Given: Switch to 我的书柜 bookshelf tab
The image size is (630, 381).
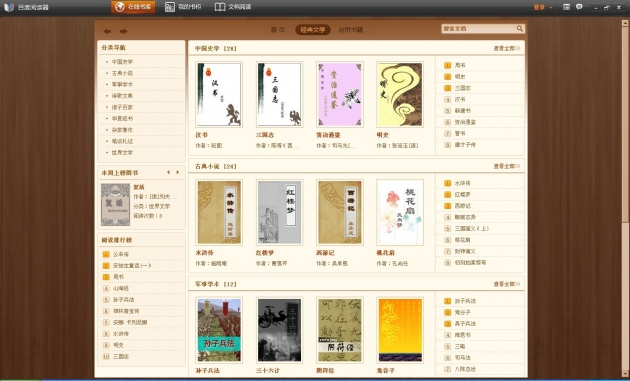Looking at the screenshot, I should [183, 7].
